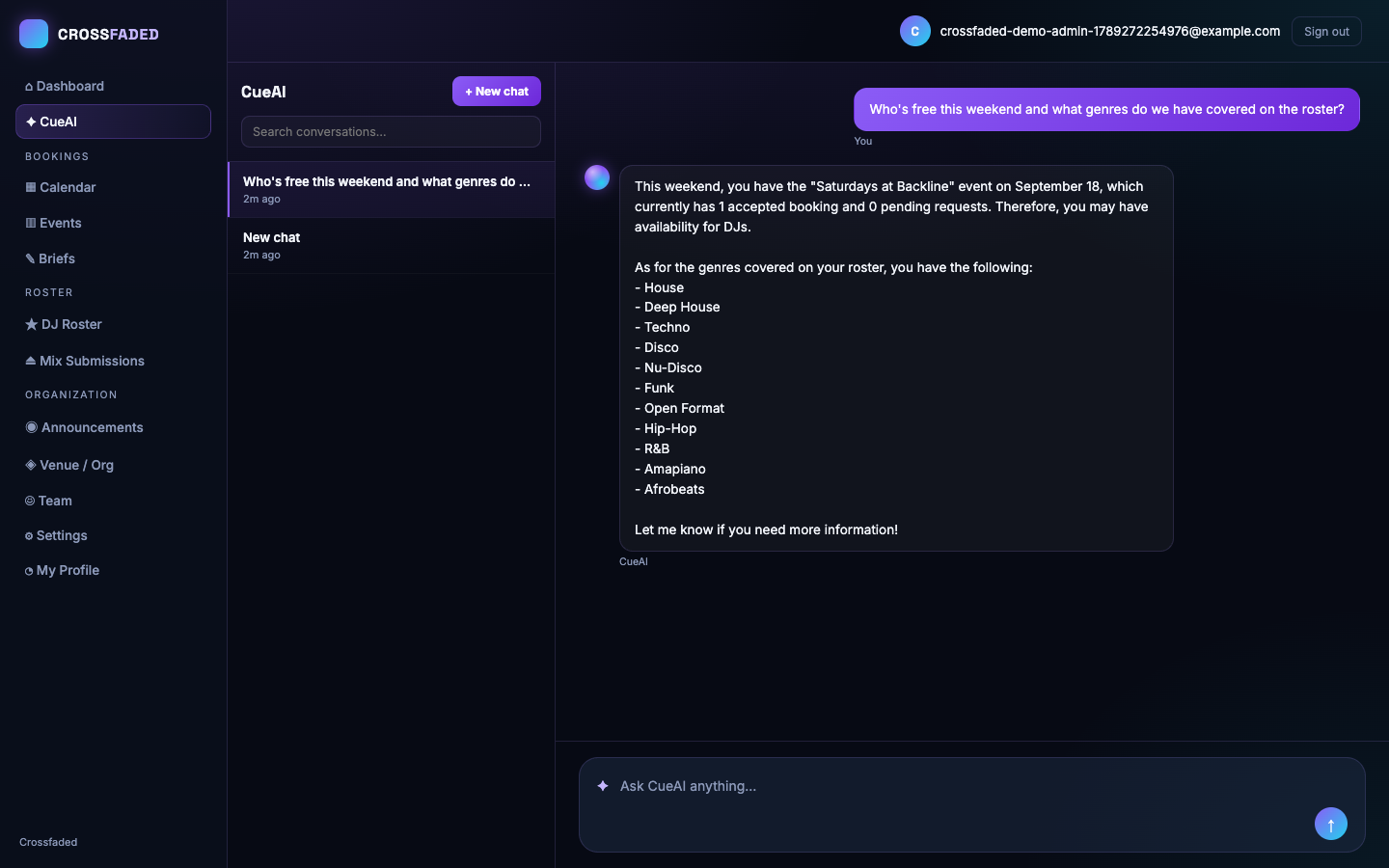Click the admin email address in header
The width and height of the screenshot is (1389, 868).
[x=1110, y=31]
